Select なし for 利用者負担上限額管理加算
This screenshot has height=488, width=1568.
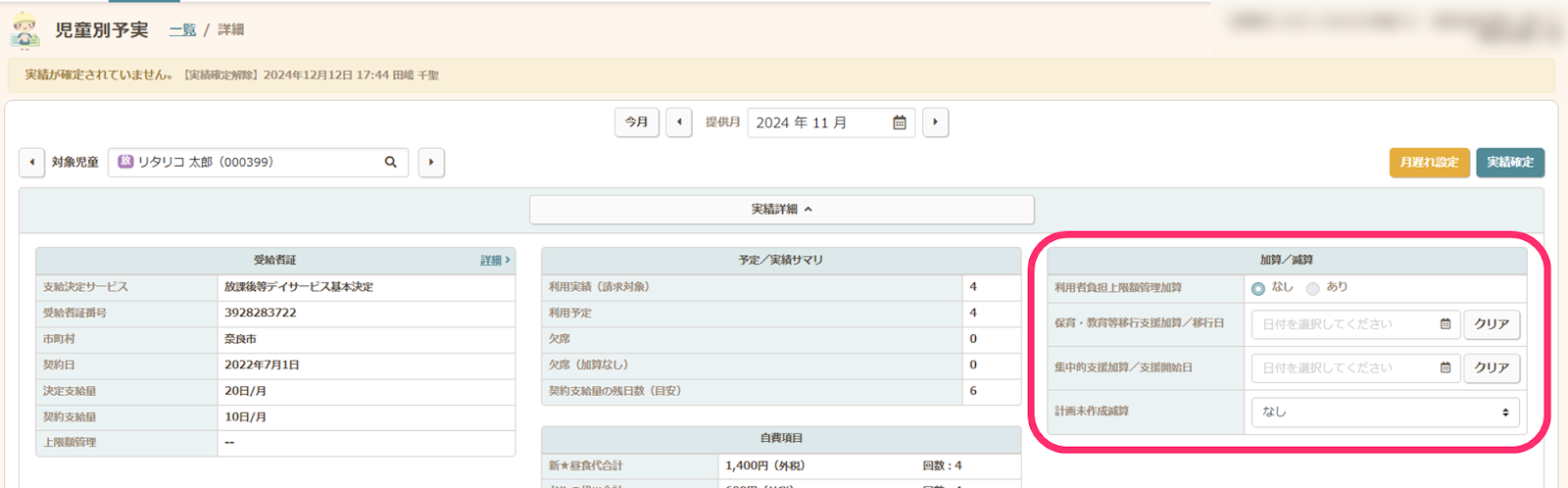tap(1258, 288)
